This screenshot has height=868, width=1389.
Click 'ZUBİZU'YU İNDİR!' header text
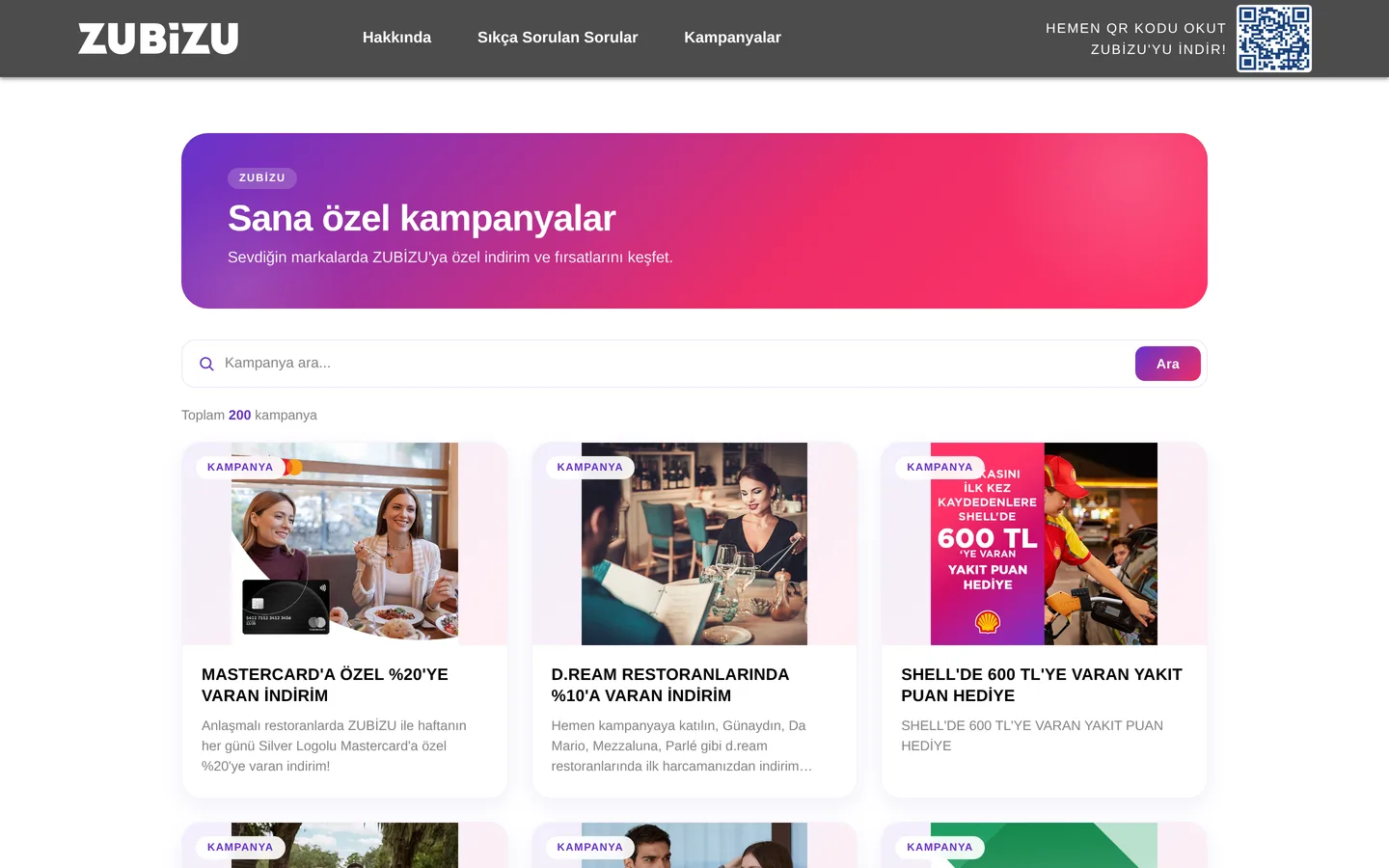1158,49
